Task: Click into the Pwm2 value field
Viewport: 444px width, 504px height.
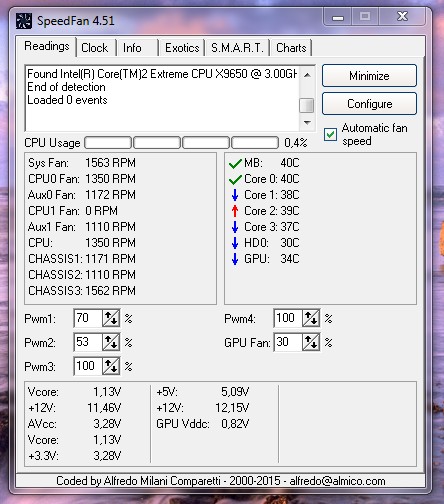Action: point(88,342)
